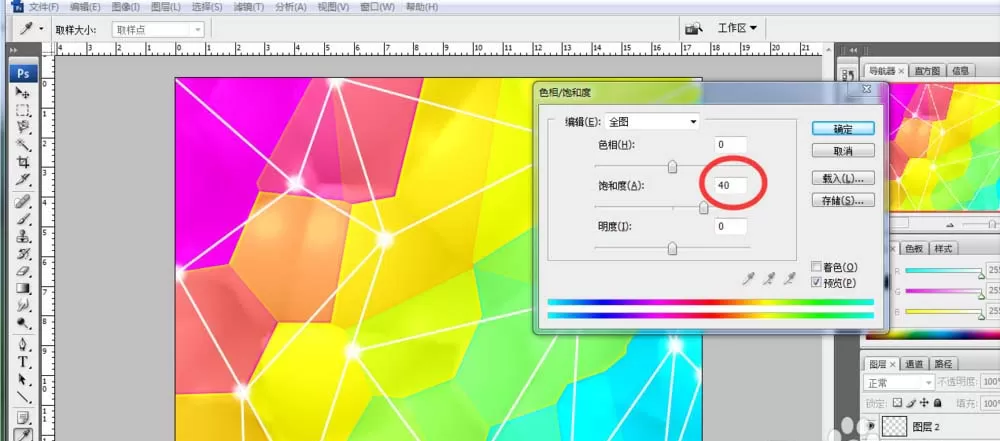Click the 确定 OK button
Screen dimensions: 1000x441
[843, 129]
